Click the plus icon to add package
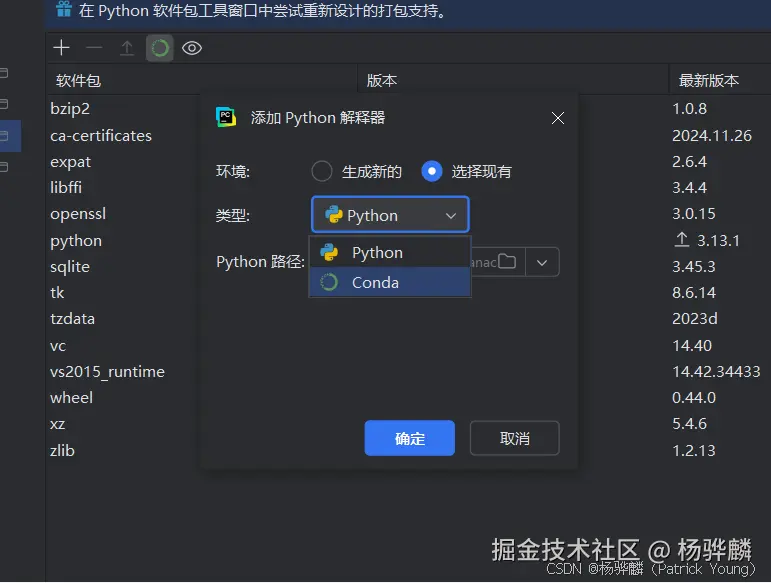The width and height of the screenshot is (771, 583). [61, 48]
